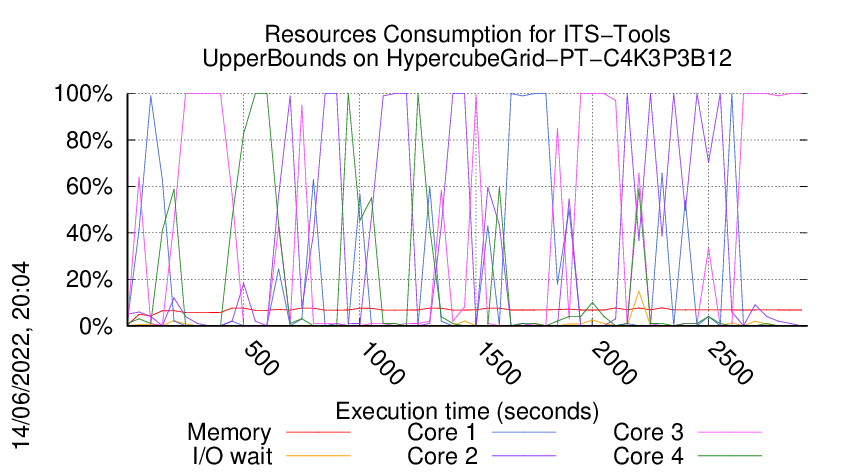This screenshot has width=850, height=475.
Task: Click the date stamp '14/06/2022, 20:04'
Action: click(x=21, y=356)
